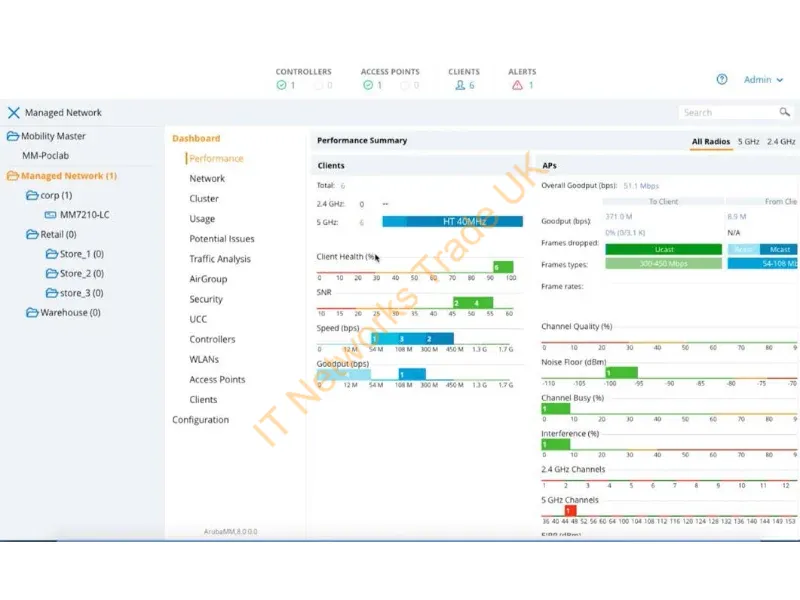Click the ArubaMM 8.0.0.0 version text
Viewport: 800px width, 600px height.
click(231, 532)
